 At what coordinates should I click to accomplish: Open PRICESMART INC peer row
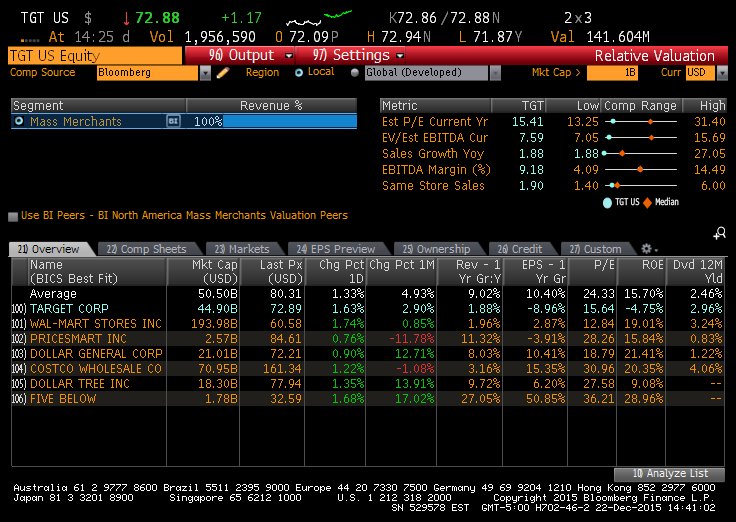click(78, 338)
